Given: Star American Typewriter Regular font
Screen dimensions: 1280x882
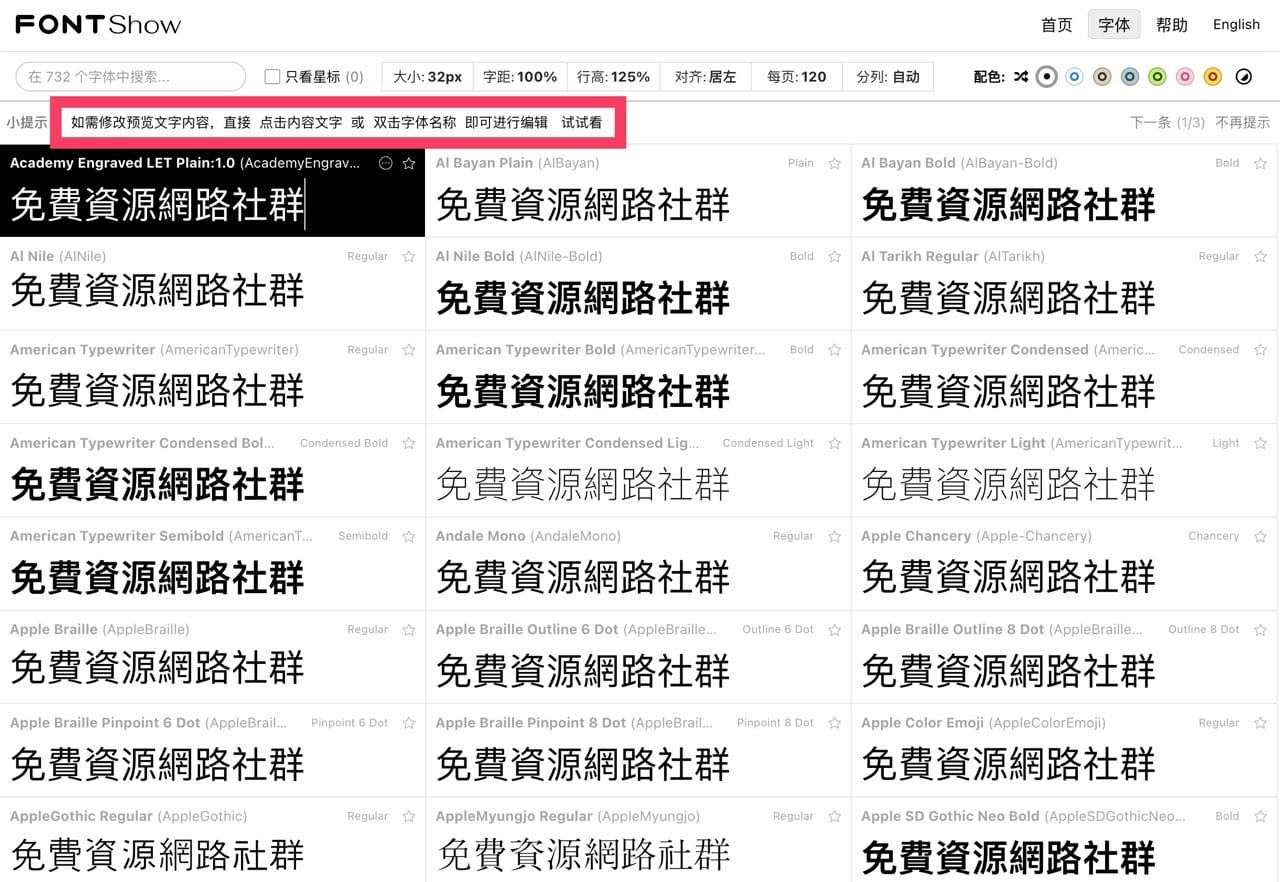Looking at the screenshot, I should tap(409, 350).
